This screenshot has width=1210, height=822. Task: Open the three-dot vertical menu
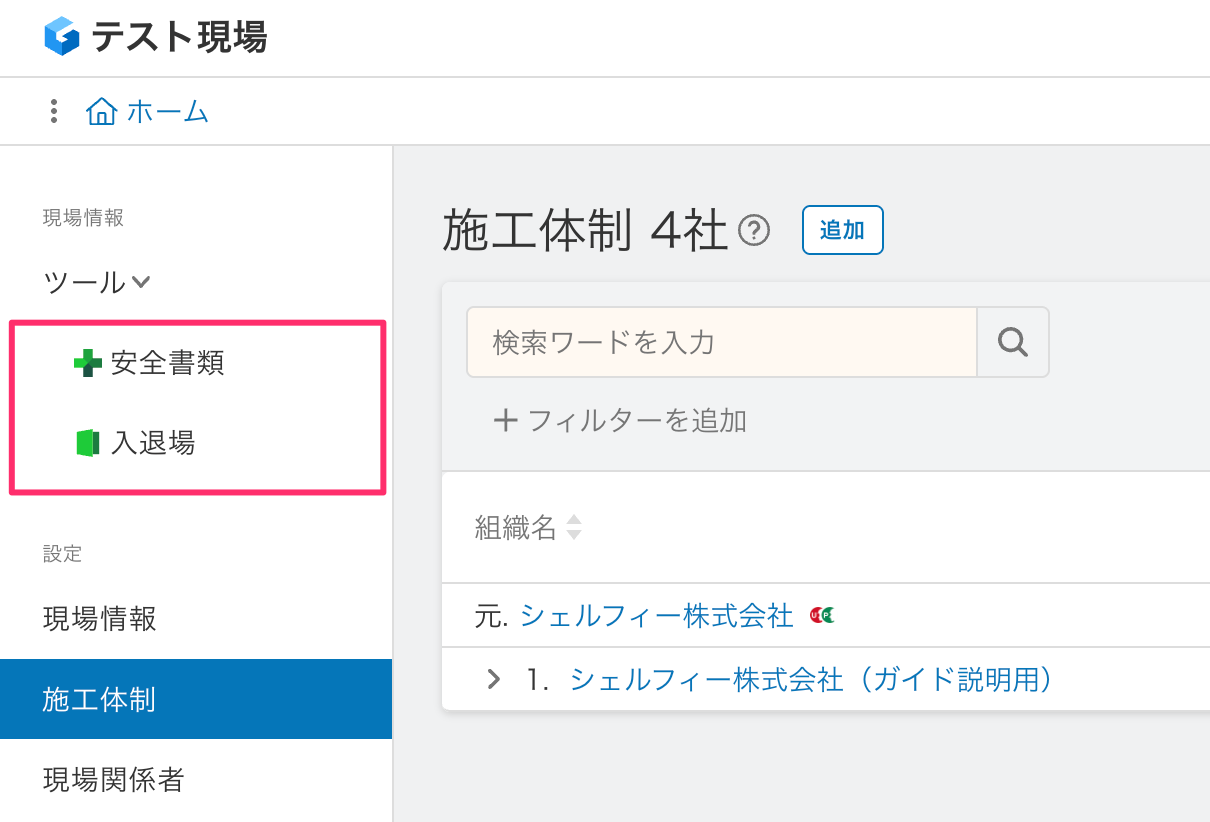[x=54, y=111]
